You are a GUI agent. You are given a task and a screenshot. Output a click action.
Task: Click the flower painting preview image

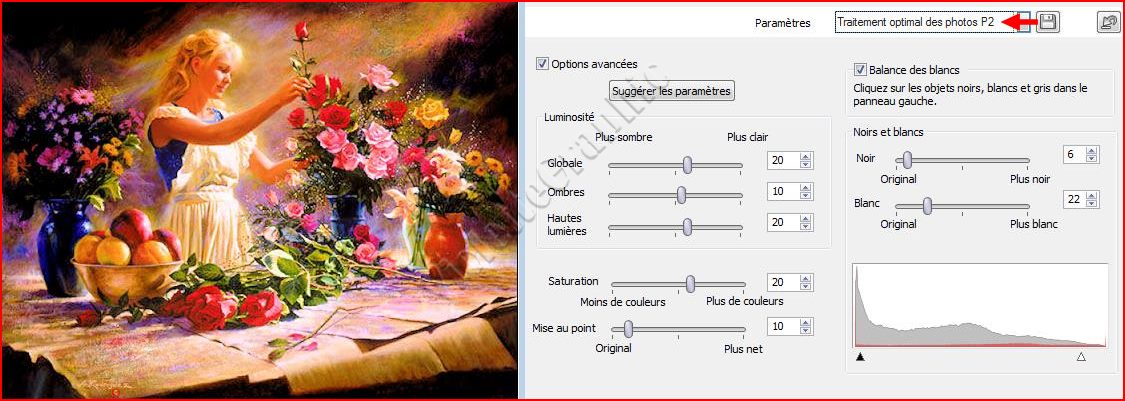click(x=259, y=200)
